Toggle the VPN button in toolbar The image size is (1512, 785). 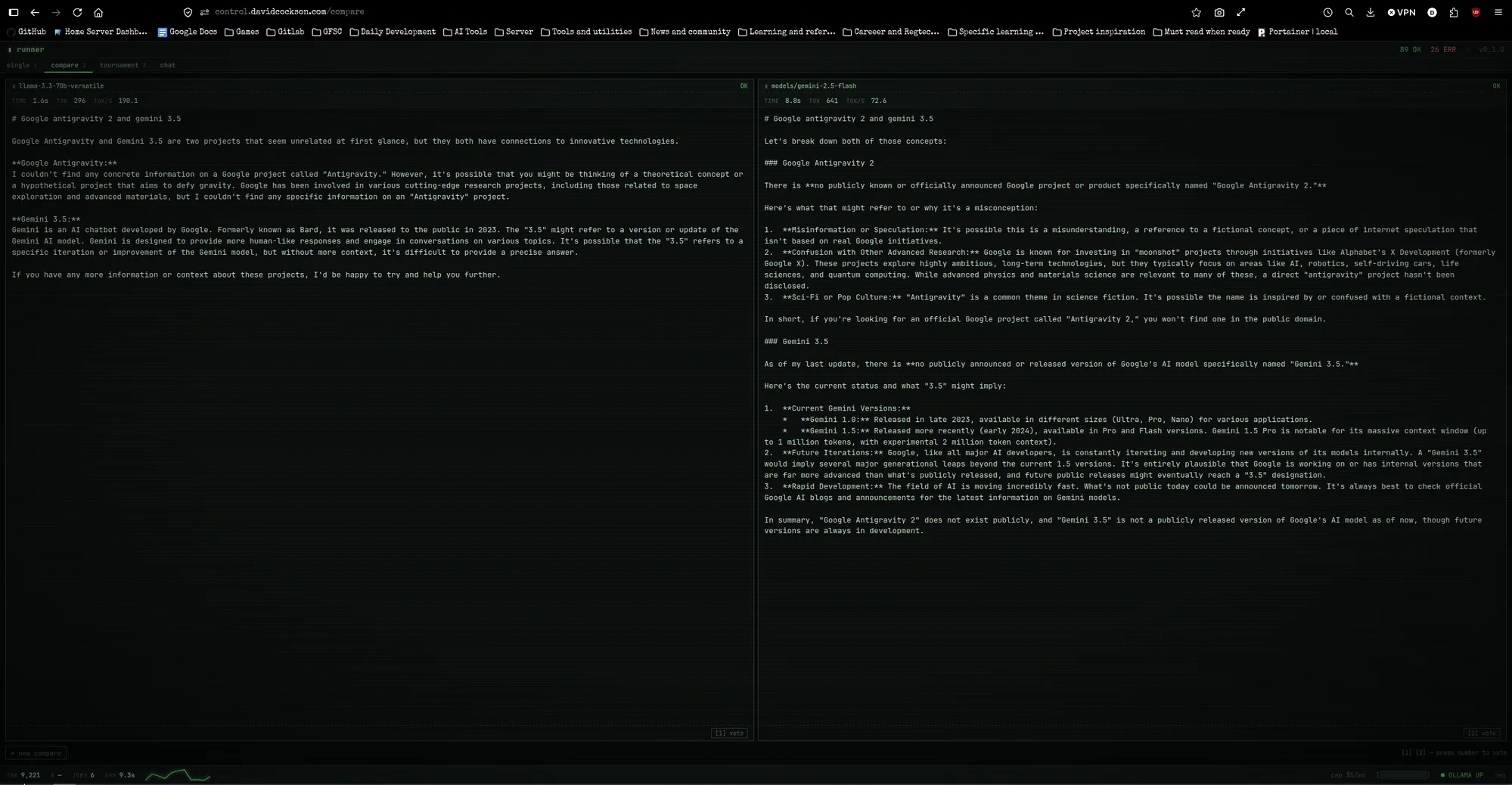tap(1401, 12)
